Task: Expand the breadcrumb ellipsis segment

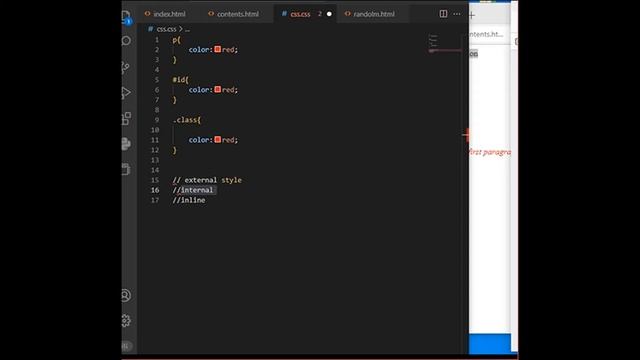Action: pos(187,29)
